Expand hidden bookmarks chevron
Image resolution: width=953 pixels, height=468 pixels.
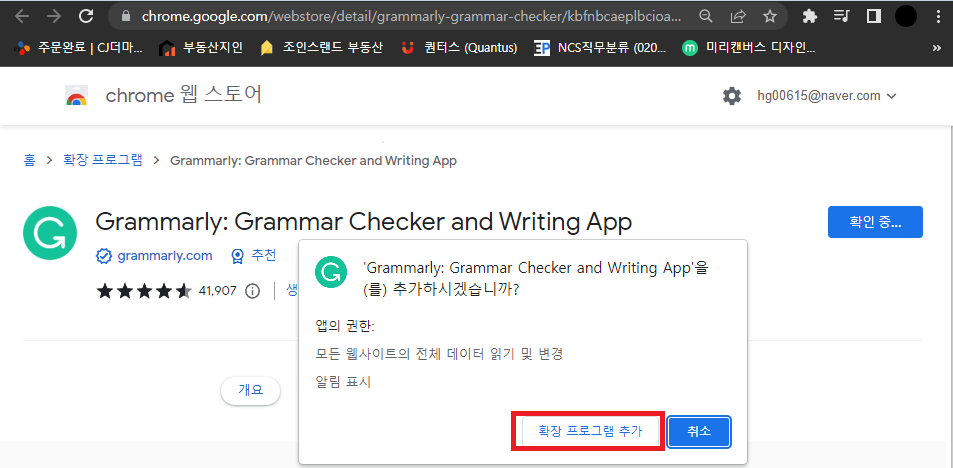(938, 48)
